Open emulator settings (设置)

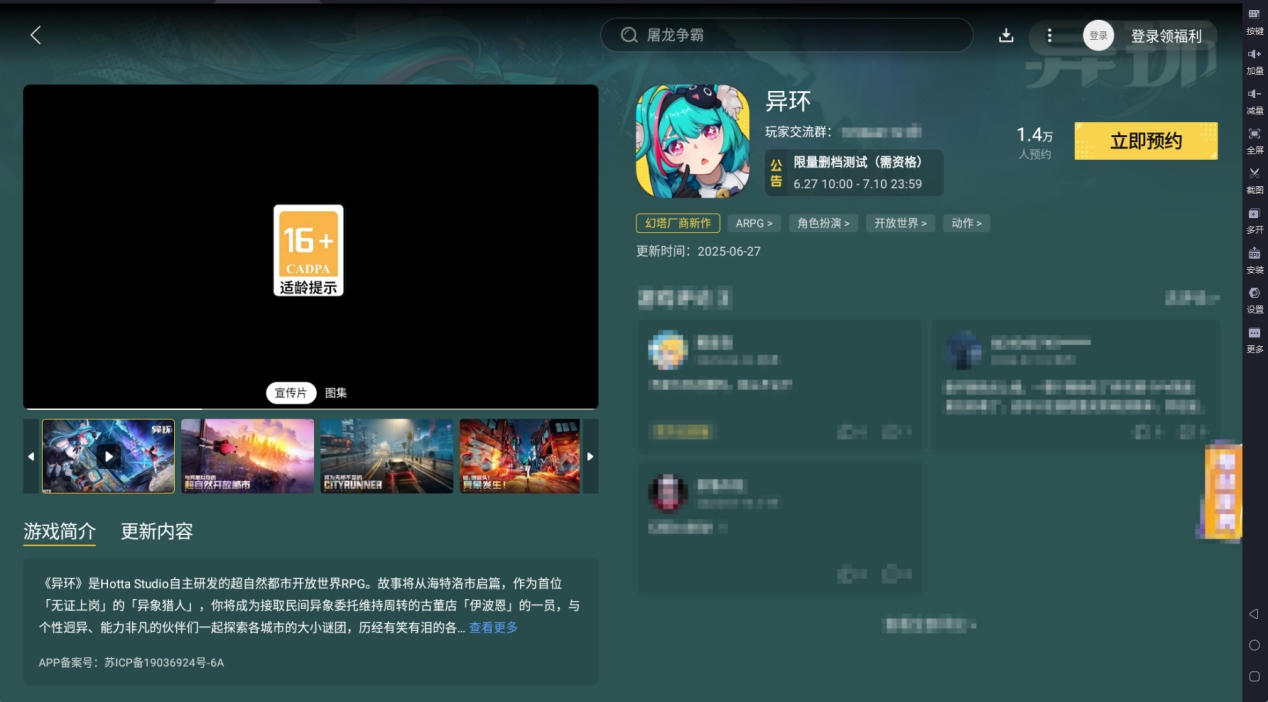tap(1254, 301)
